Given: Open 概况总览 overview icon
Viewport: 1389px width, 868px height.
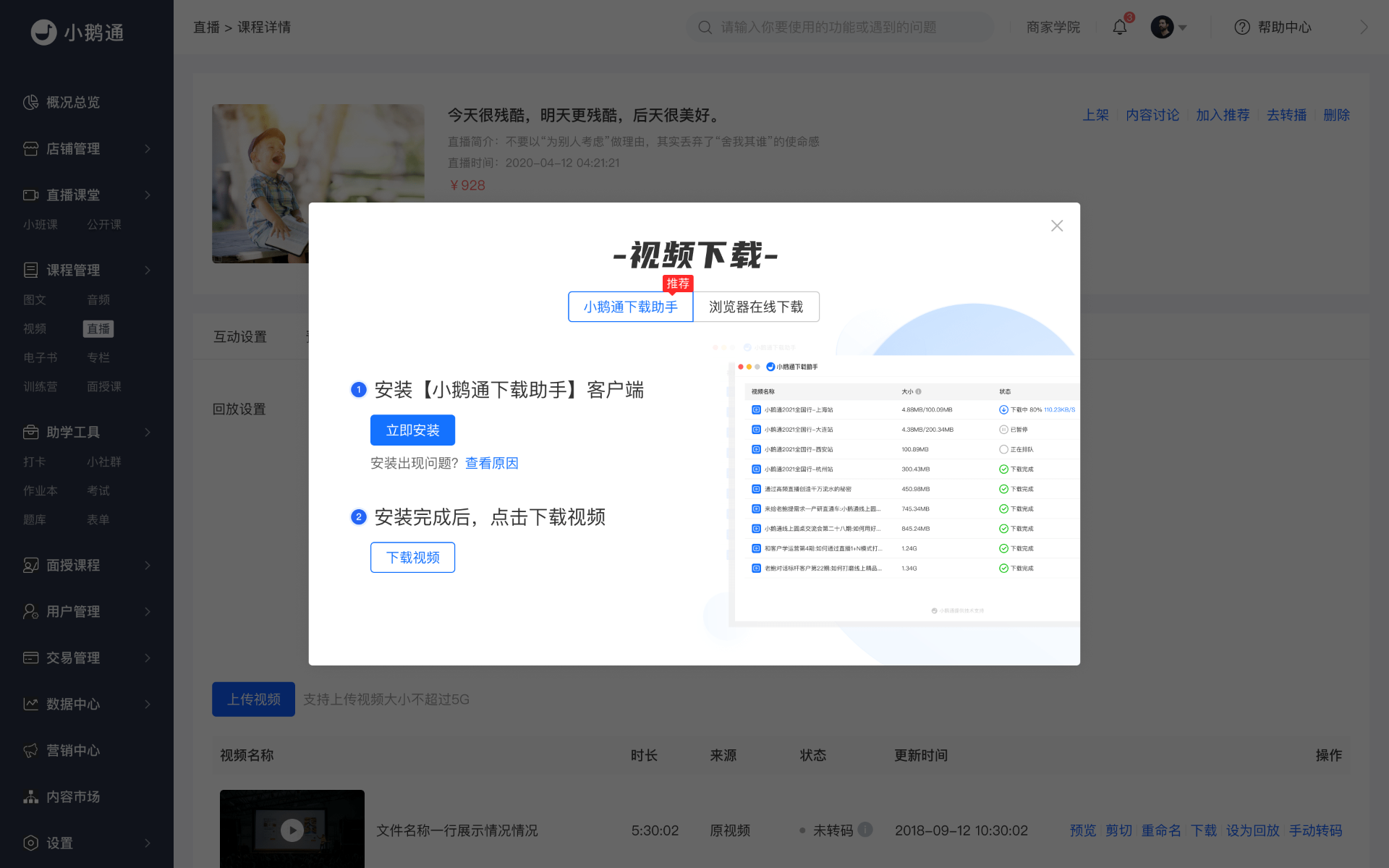Looking at the screenshot, I should 30,102.
